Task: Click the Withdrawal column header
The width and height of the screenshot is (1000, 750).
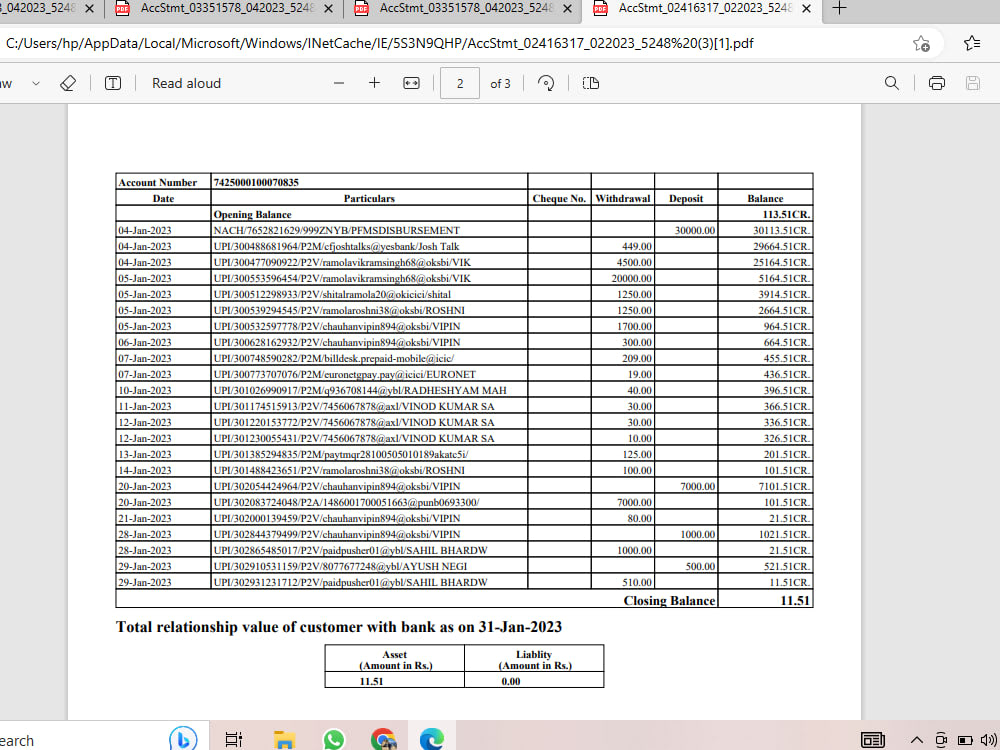Action: point(622,198)
